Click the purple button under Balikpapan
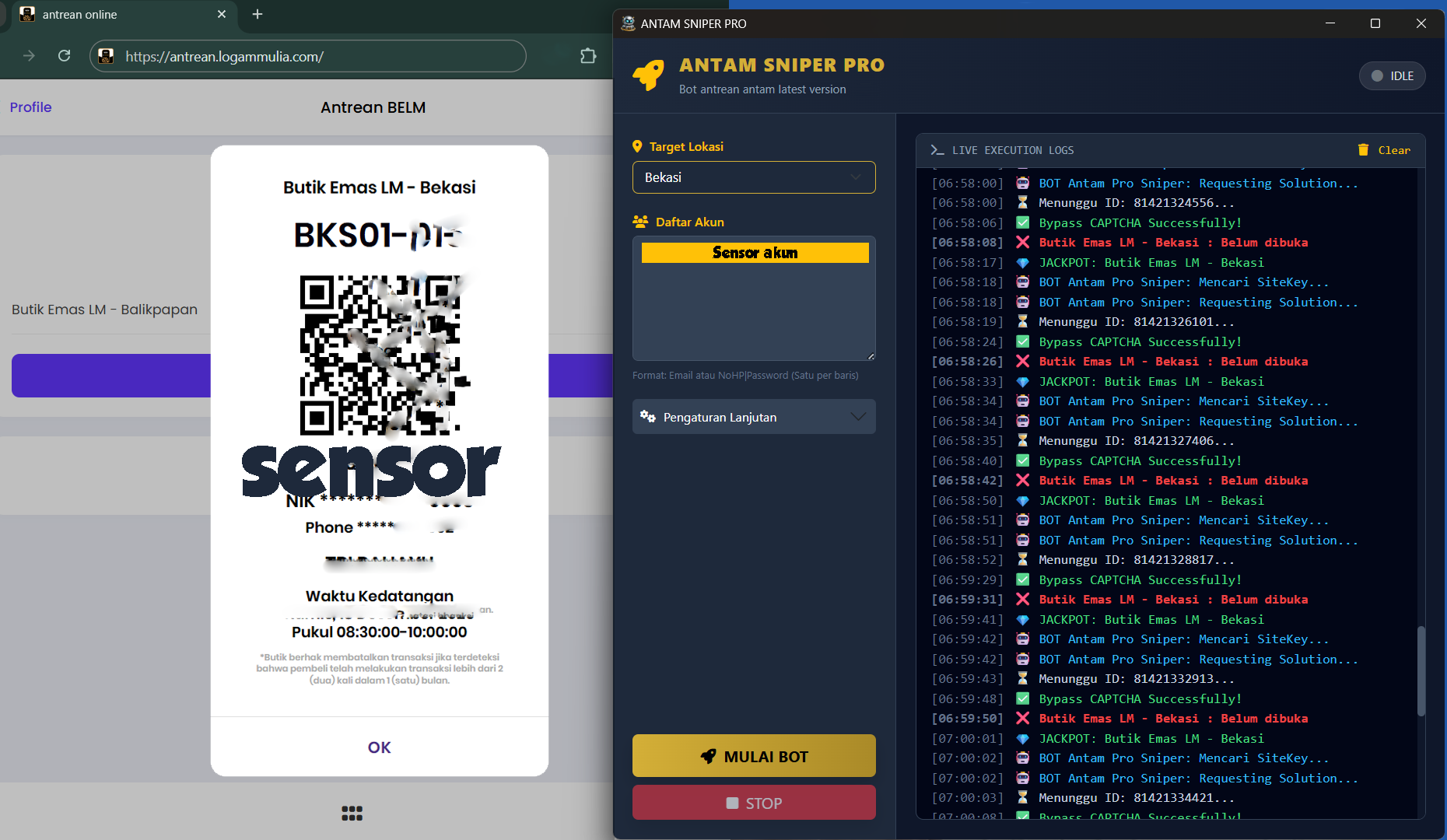 point(110,376)
